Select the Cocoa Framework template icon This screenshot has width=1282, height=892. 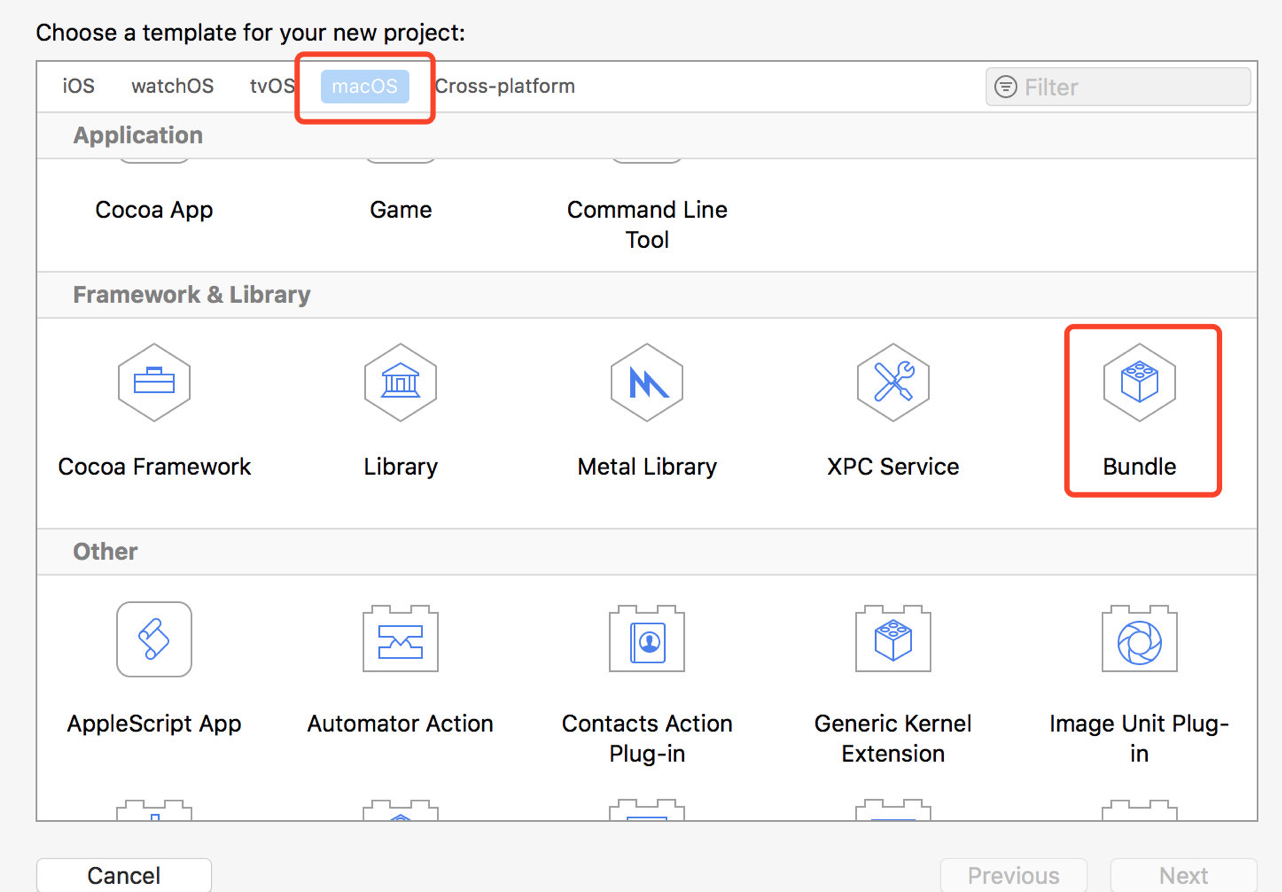coord(154,382)
